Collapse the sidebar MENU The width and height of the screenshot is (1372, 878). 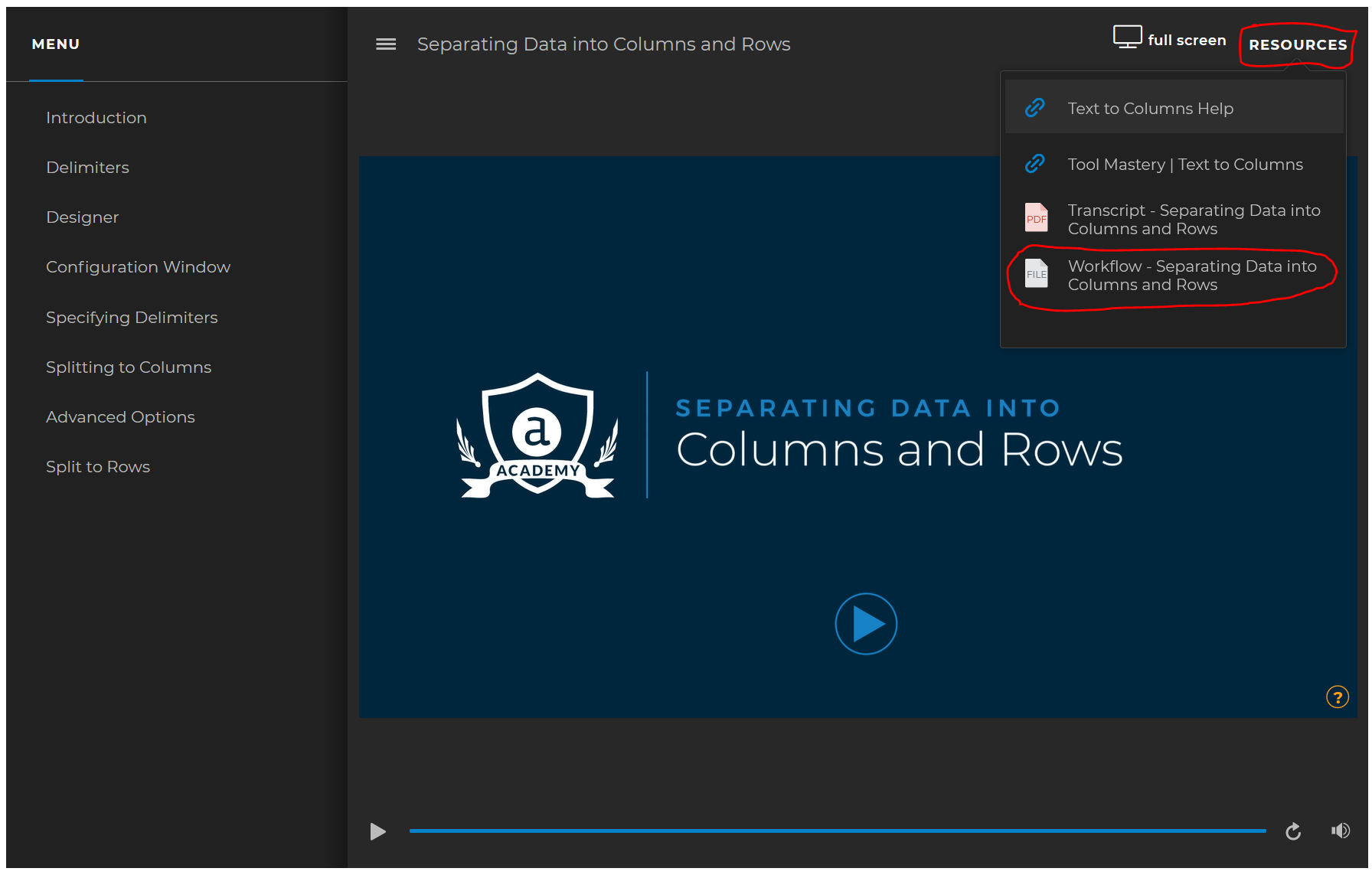(55, 44)
